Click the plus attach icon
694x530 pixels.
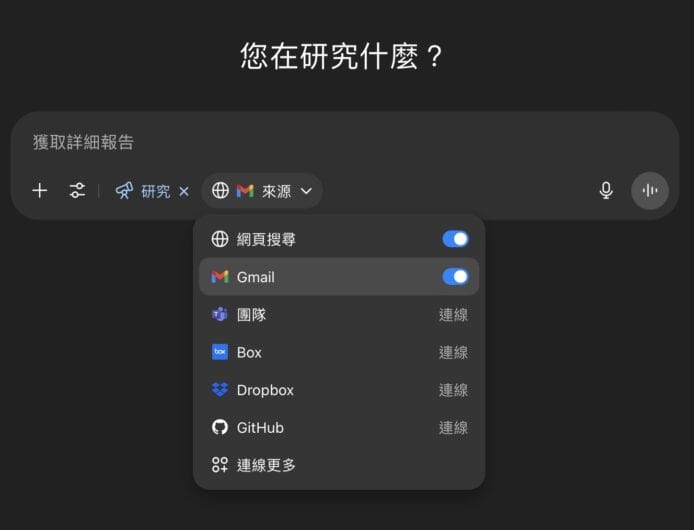[40, 190]
